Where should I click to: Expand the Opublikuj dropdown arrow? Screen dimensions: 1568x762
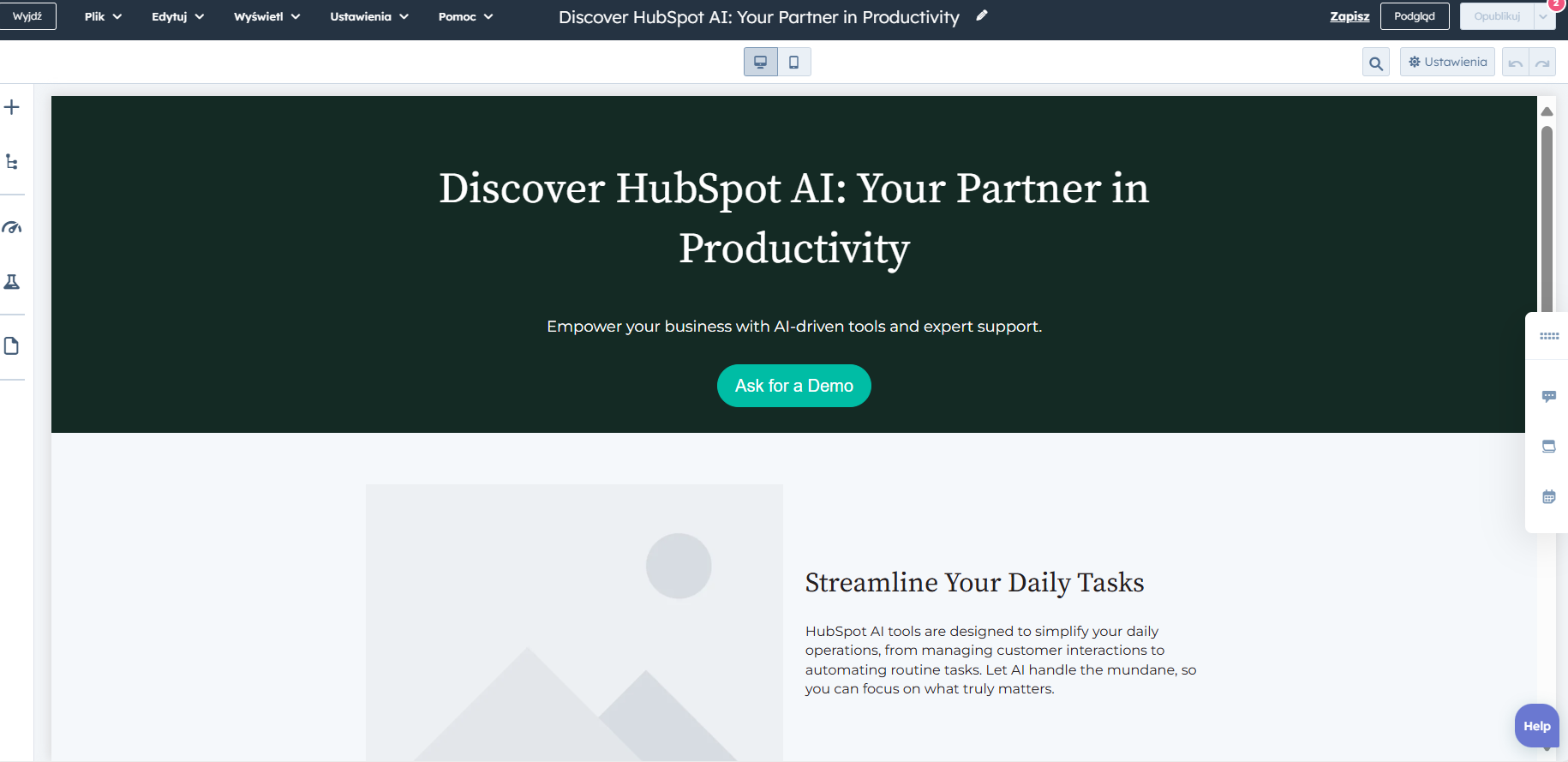1544,16
